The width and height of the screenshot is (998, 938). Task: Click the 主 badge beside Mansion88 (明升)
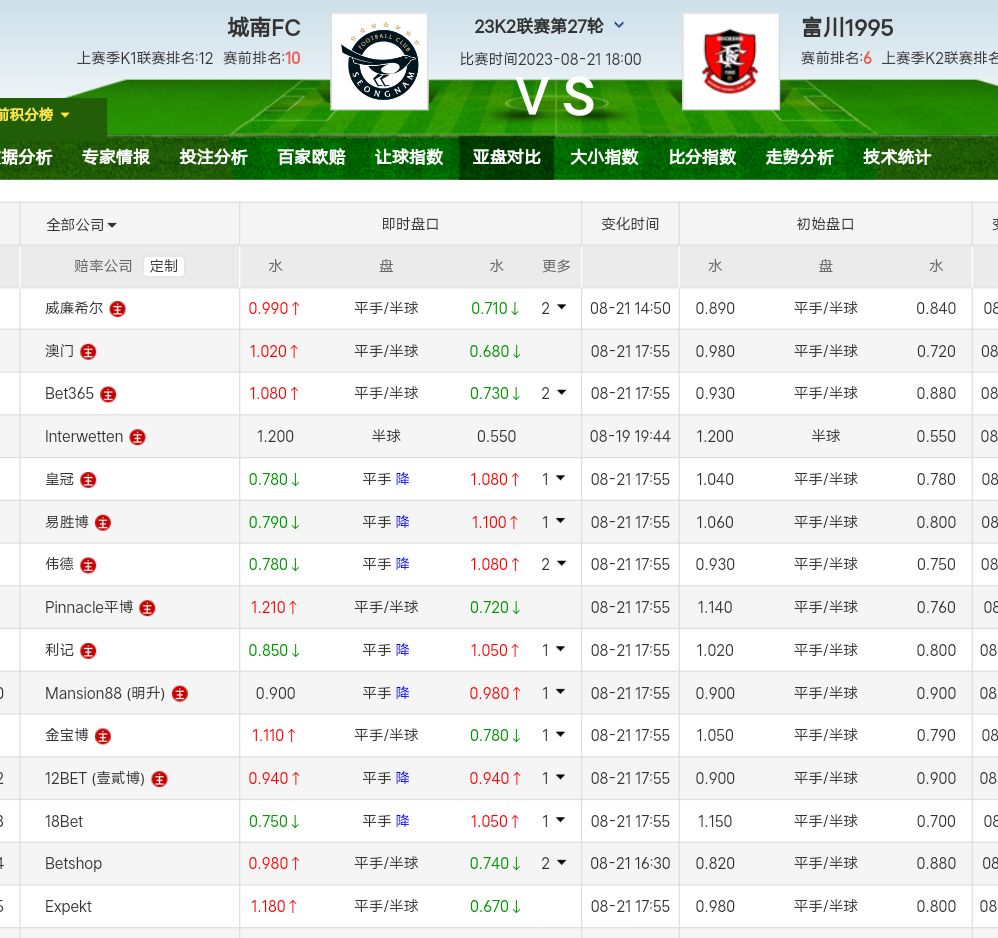coord(180,694)
